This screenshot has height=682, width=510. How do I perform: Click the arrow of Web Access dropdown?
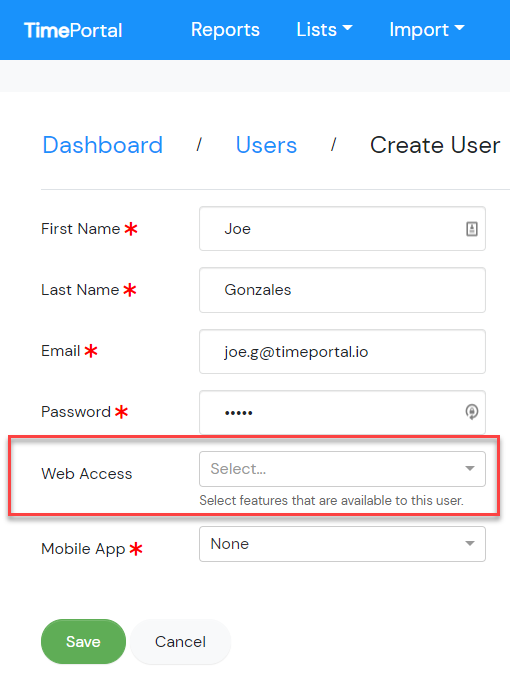pyautogui.click(x=470, y=468)
